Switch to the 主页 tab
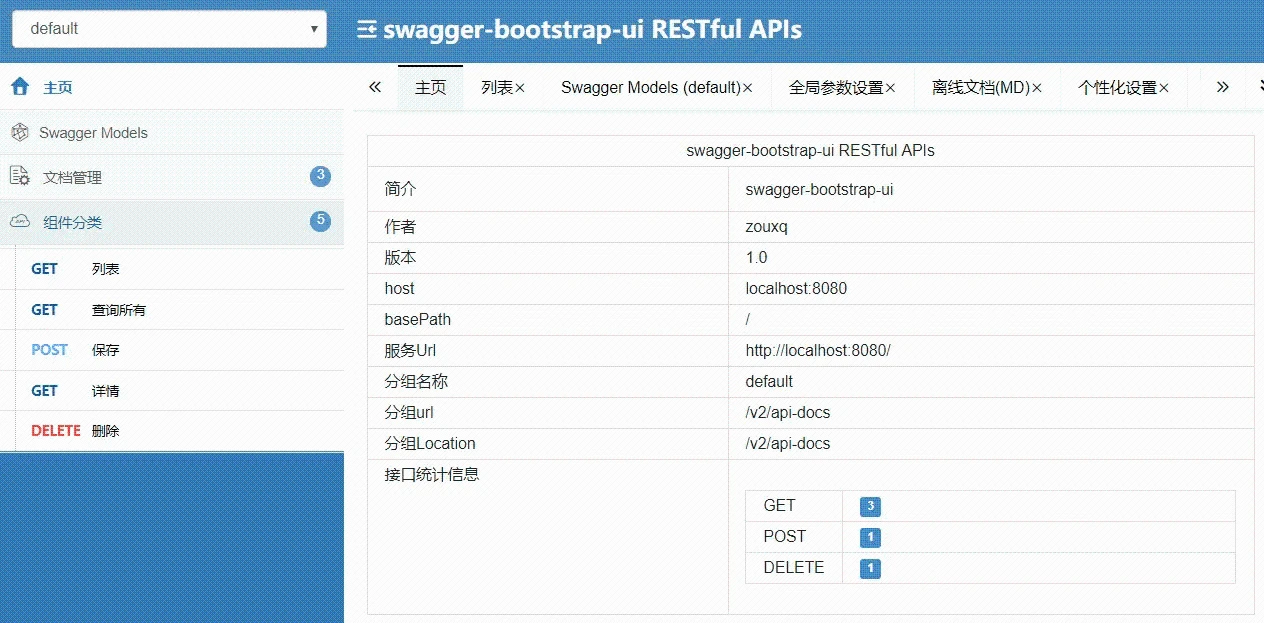This screenshot has width=1264, height=623. click(x=431, y=88)
